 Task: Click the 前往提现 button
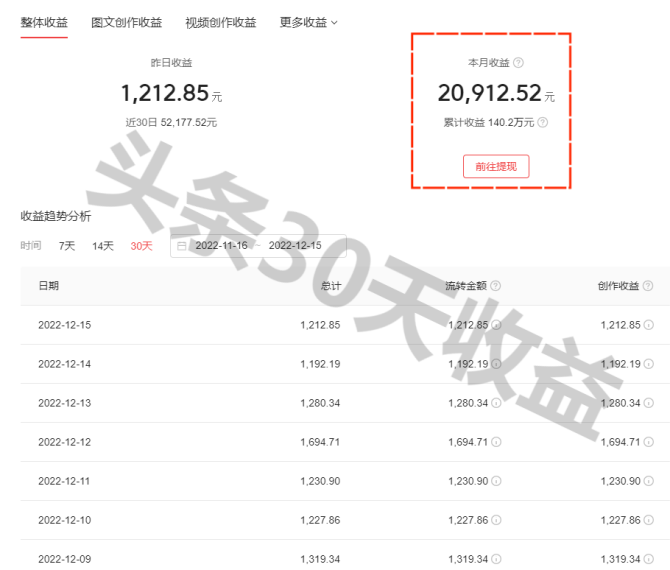pyautogui.click(x=496, y=166)
